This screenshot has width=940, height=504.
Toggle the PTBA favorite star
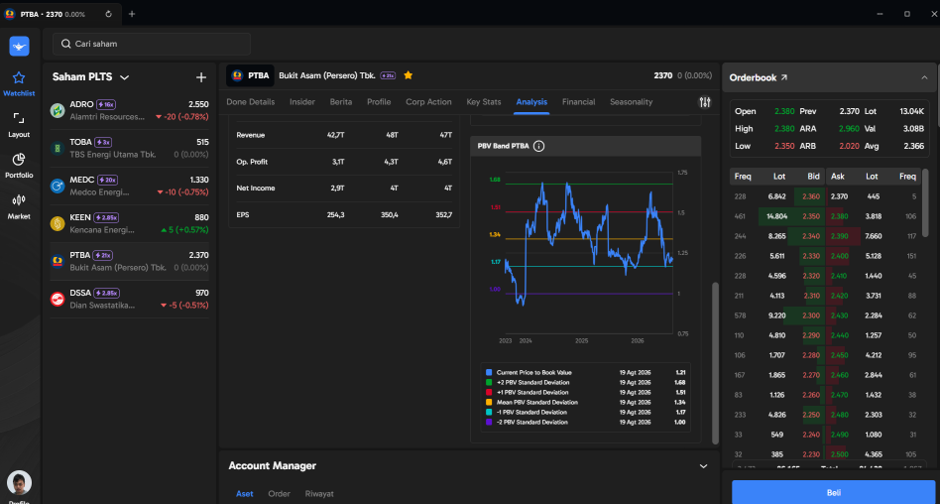coord(408,76)
